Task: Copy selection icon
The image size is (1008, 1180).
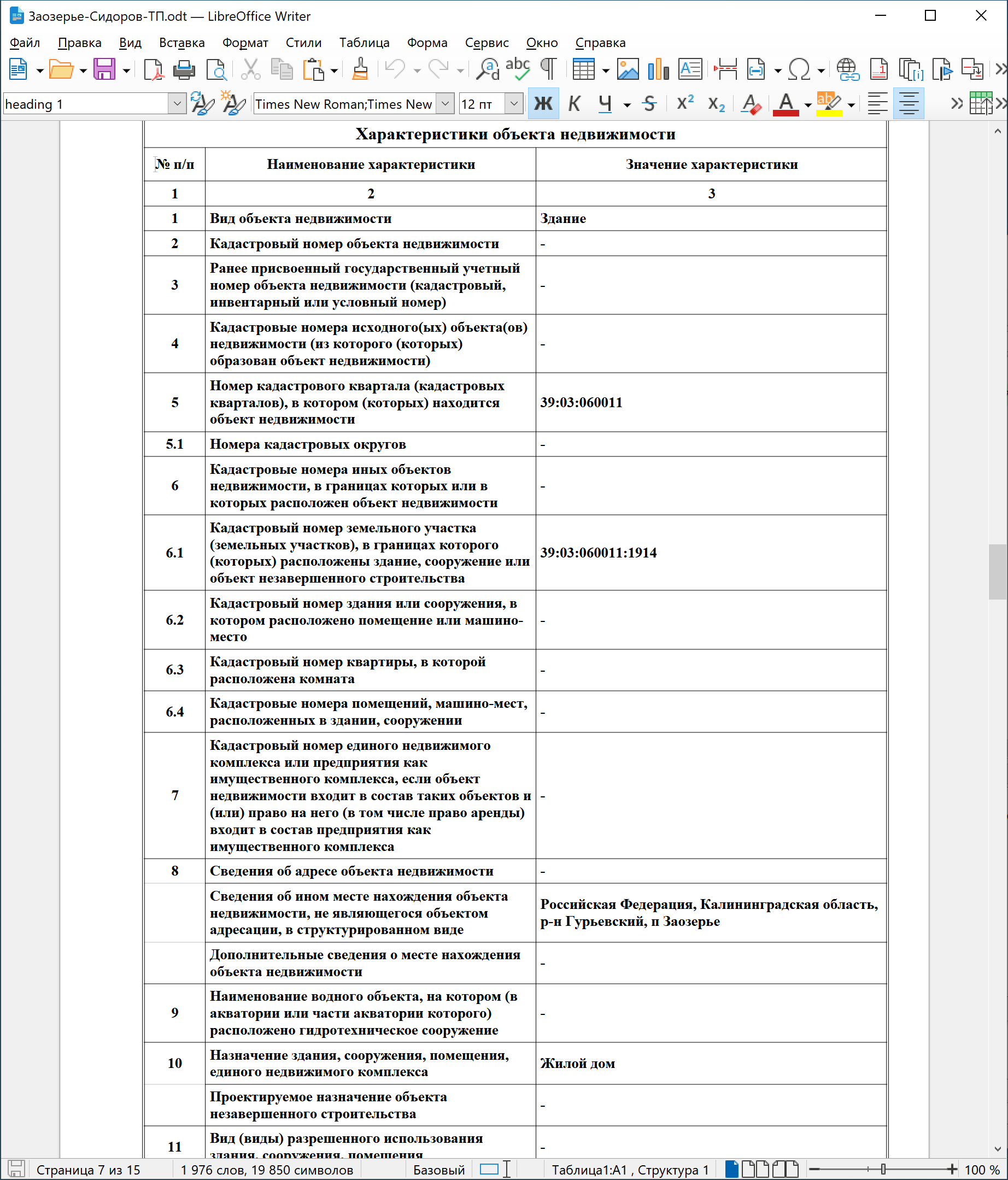Action: pos(282,69)
